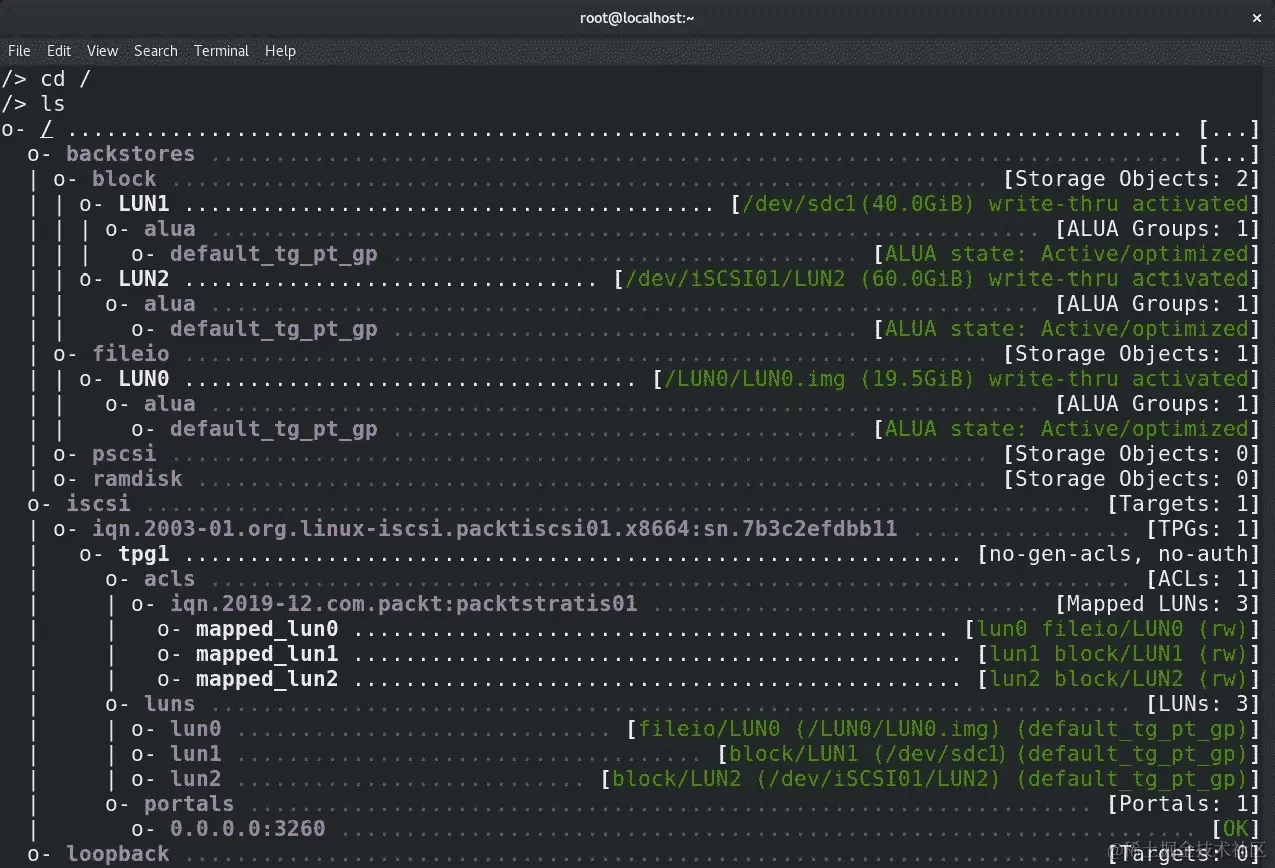Click 'default_tg_pt_gp' under LUN2's alua
This screenshot has width=1275, height=868.
click(x=274, y=329)
